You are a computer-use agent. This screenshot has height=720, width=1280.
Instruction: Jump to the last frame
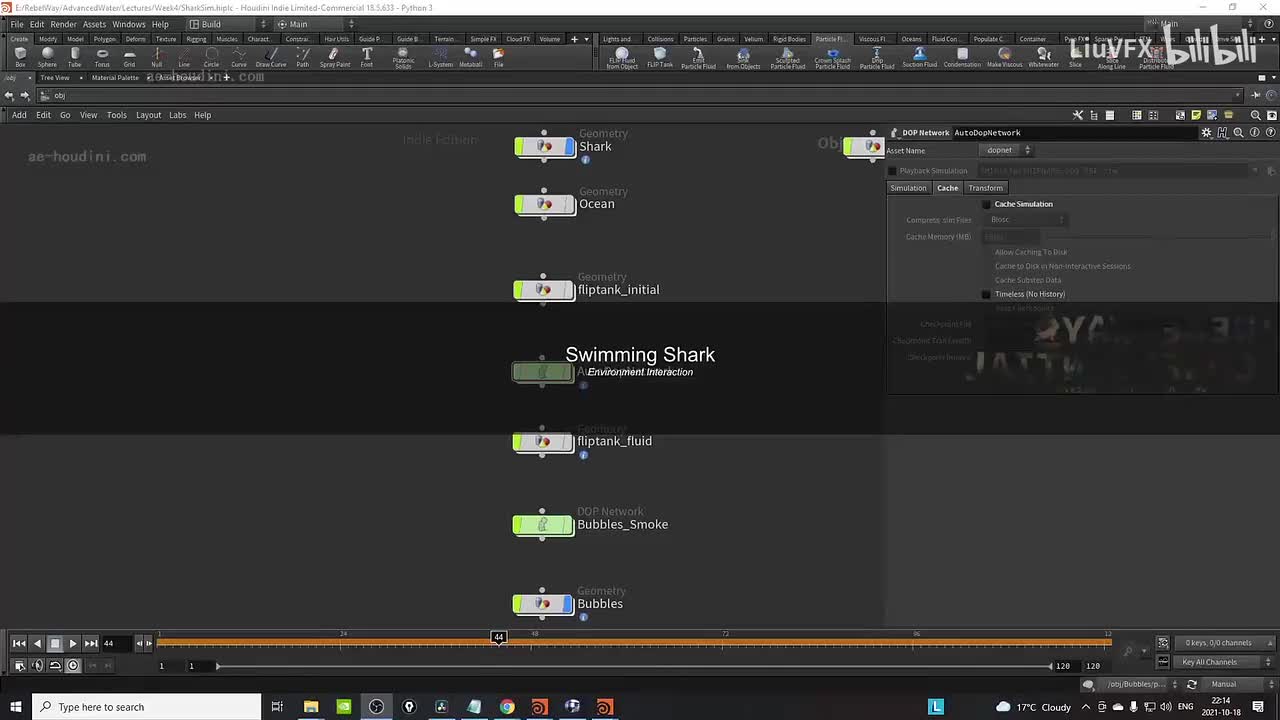click(91, 643)
